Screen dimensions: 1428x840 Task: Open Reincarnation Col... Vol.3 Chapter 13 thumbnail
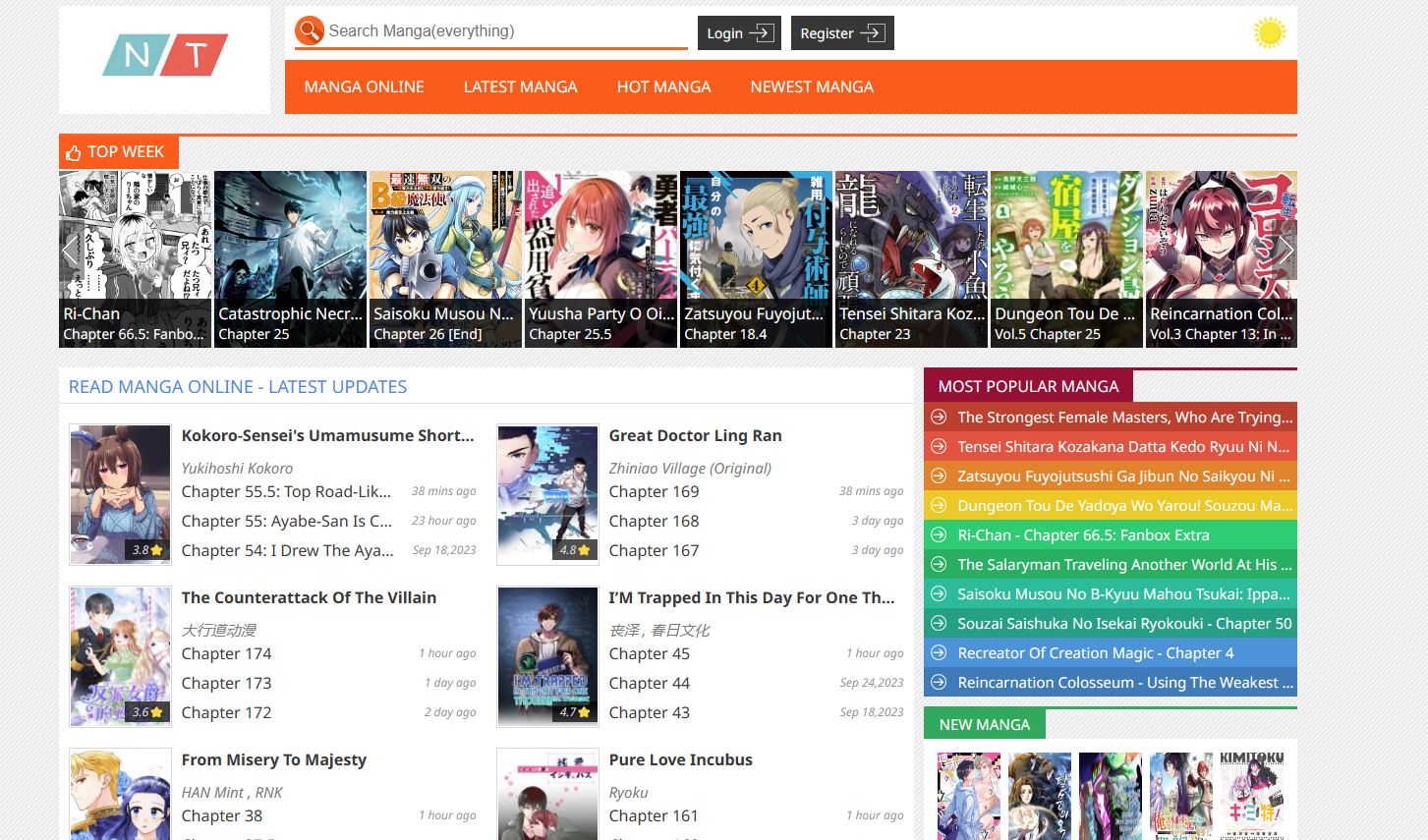1222,259
